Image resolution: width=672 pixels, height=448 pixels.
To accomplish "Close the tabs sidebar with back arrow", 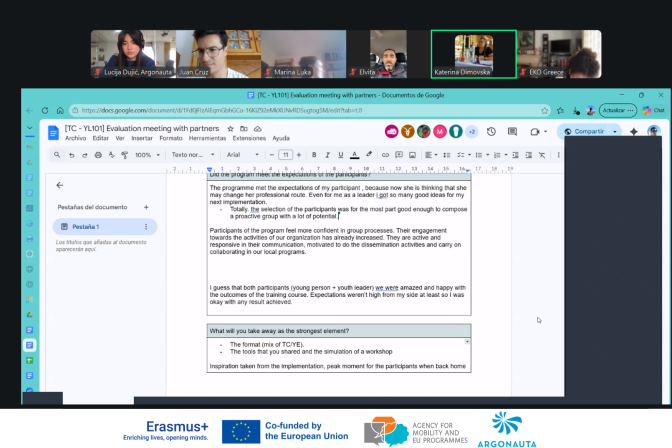I will point(59,185).
